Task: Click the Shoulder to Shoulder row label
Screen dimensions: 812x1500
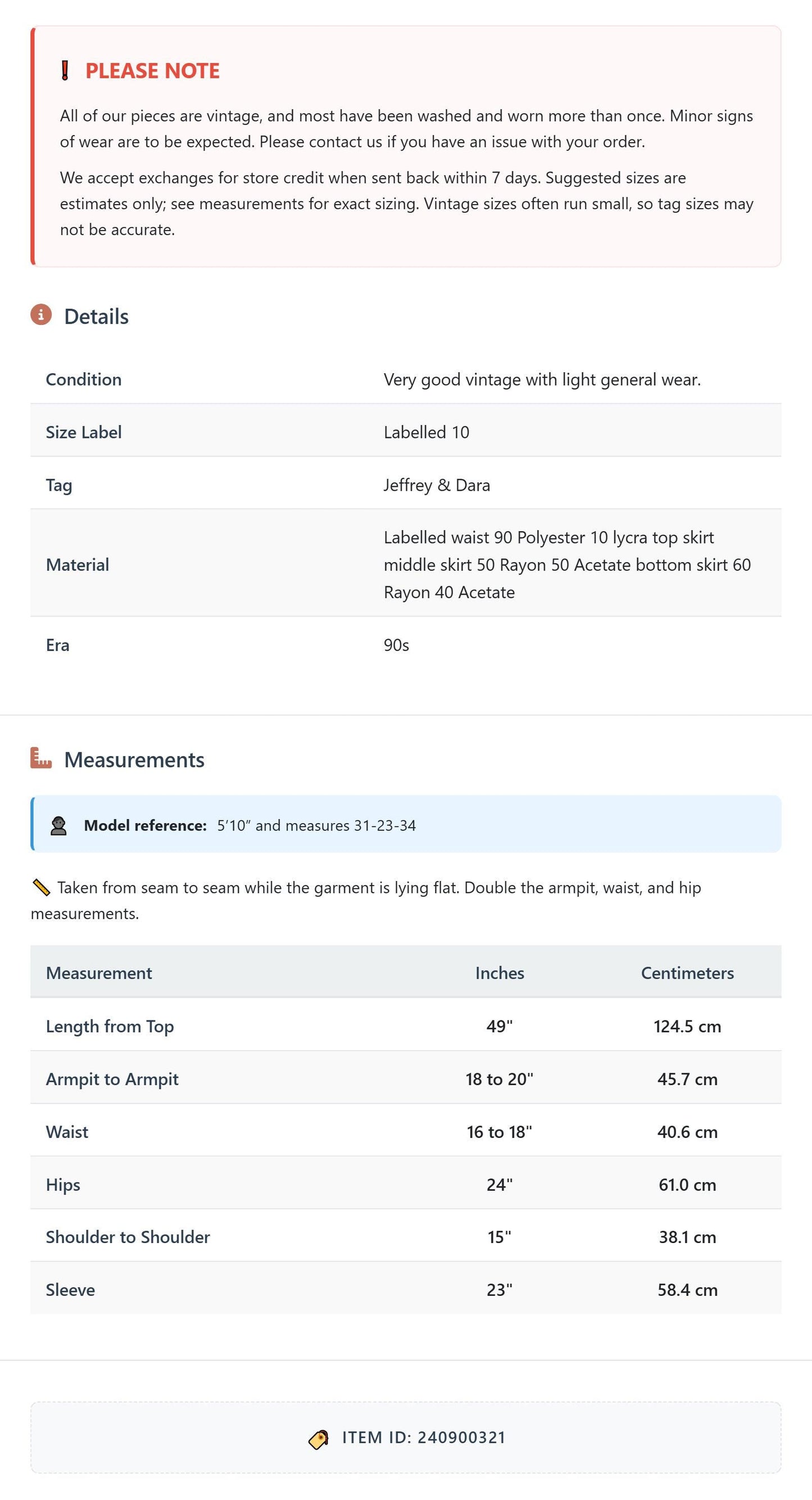Action: (x=128, y=1237)
